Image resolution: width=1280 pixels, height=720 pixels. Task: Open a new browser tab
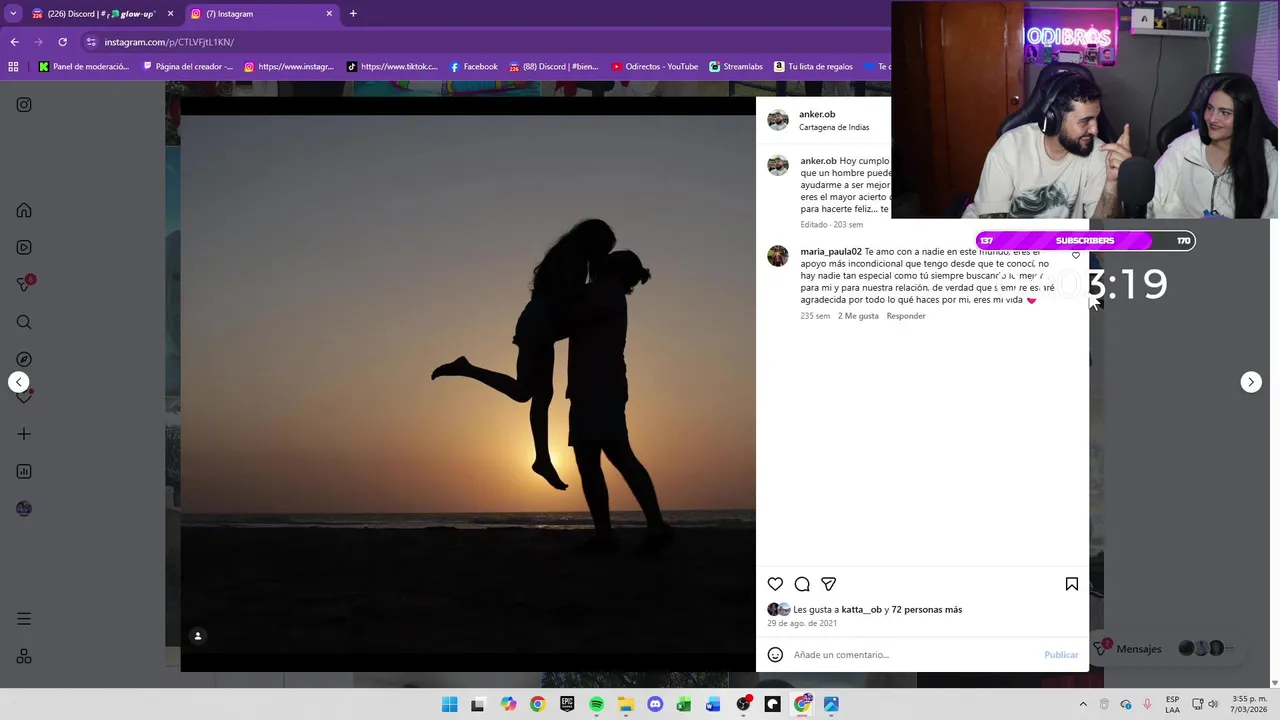[353, 14]
